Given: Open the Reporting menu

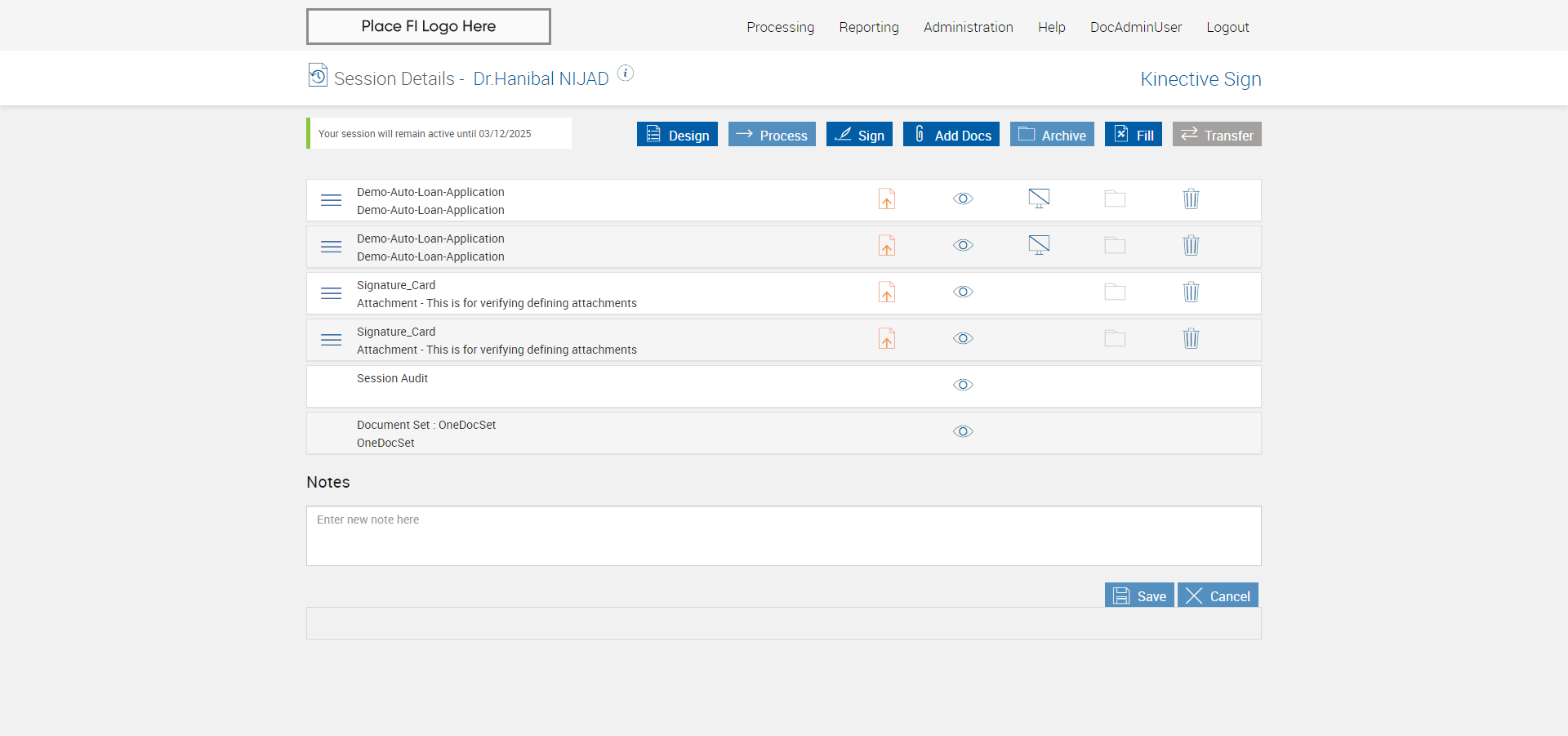Looking at the screenshot, I should [x=868, y=27].
